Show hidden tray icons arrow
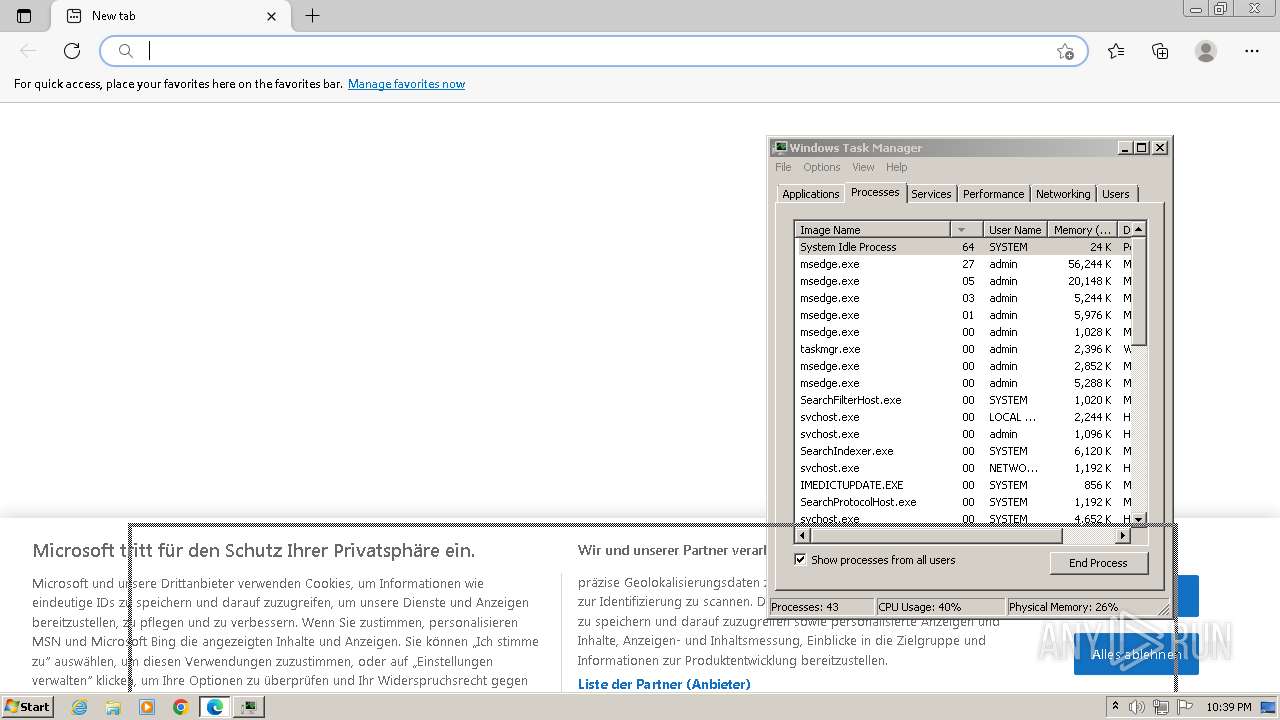Screen dimensions: 1280x720 click(1115, 707)
